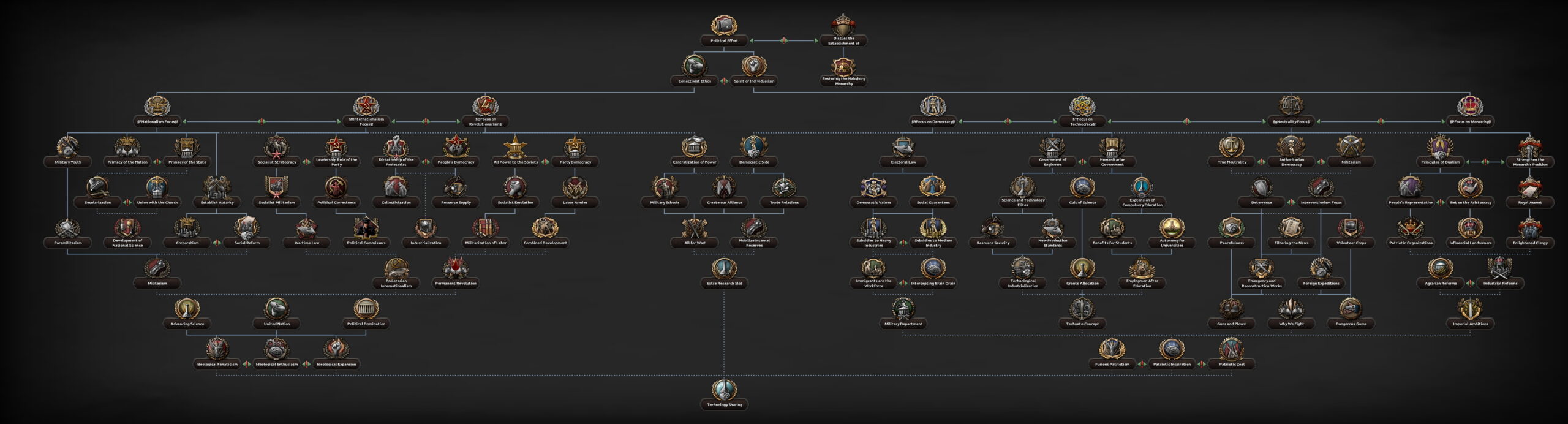Select the Agrarian Reforms label

click(1441, 283)
